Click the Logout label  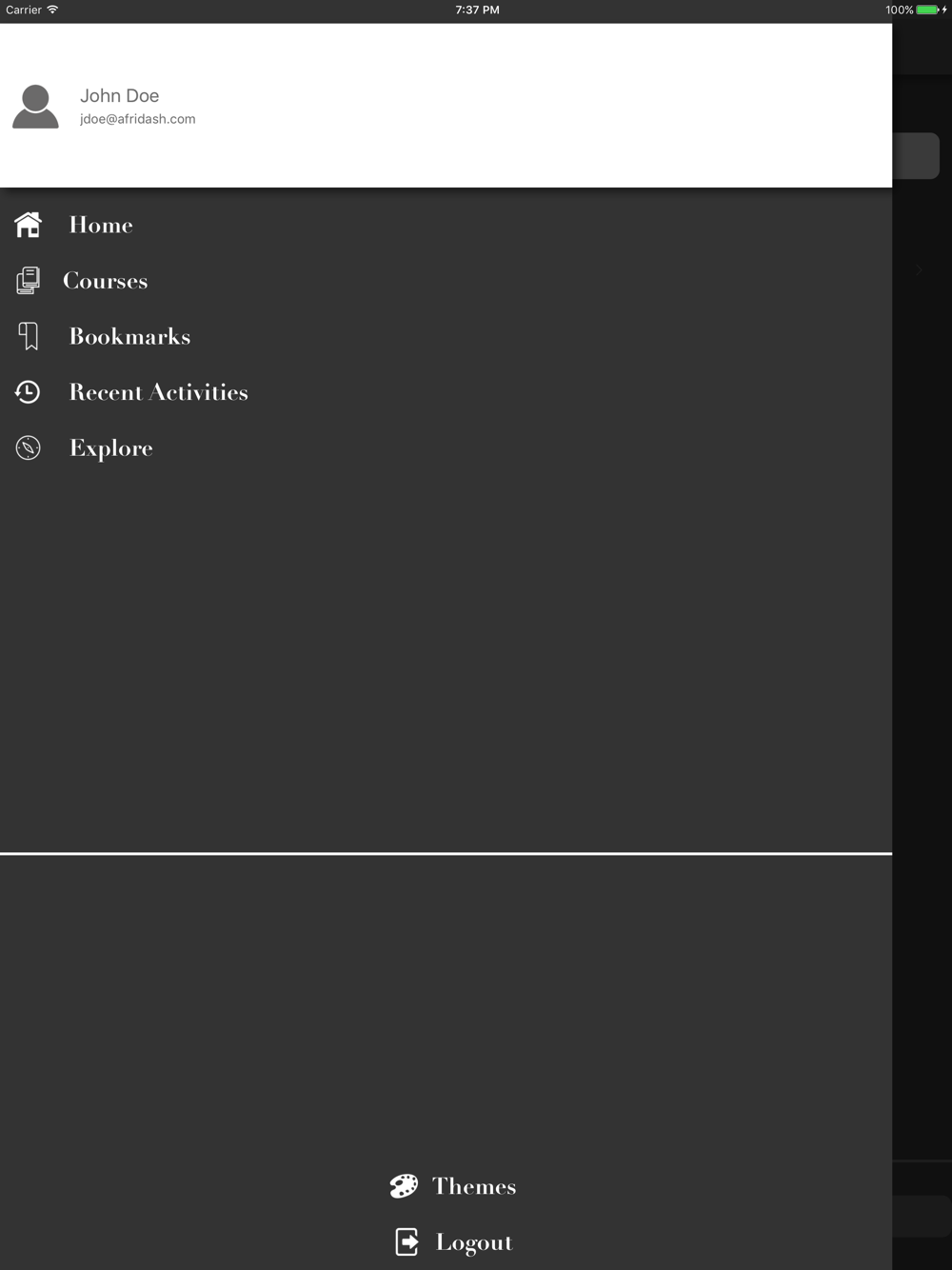pyautogui.click(x=474, y=1242)
